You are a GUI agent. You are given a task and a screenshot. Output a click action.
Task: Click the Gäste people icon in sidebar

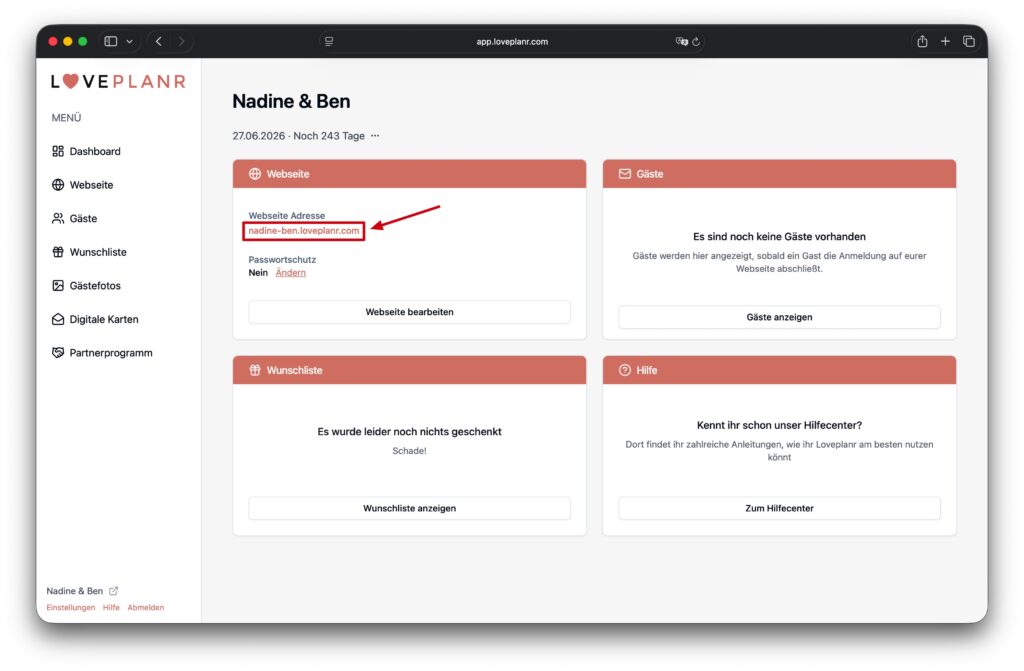coord(58,218)
